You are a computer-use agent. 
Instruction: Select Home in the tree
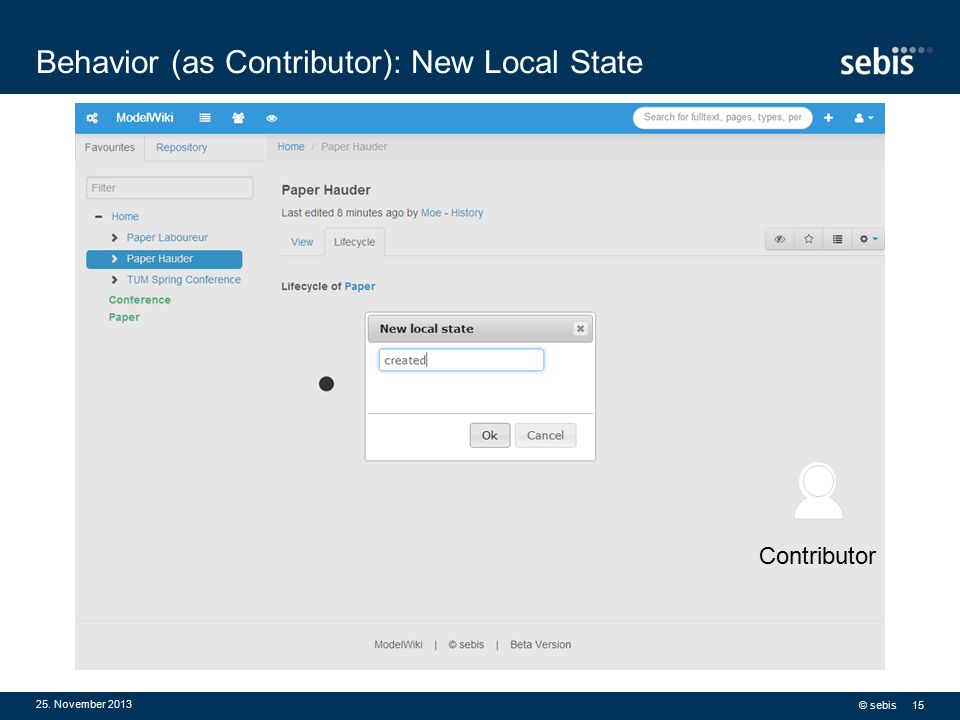coord(125,217)
